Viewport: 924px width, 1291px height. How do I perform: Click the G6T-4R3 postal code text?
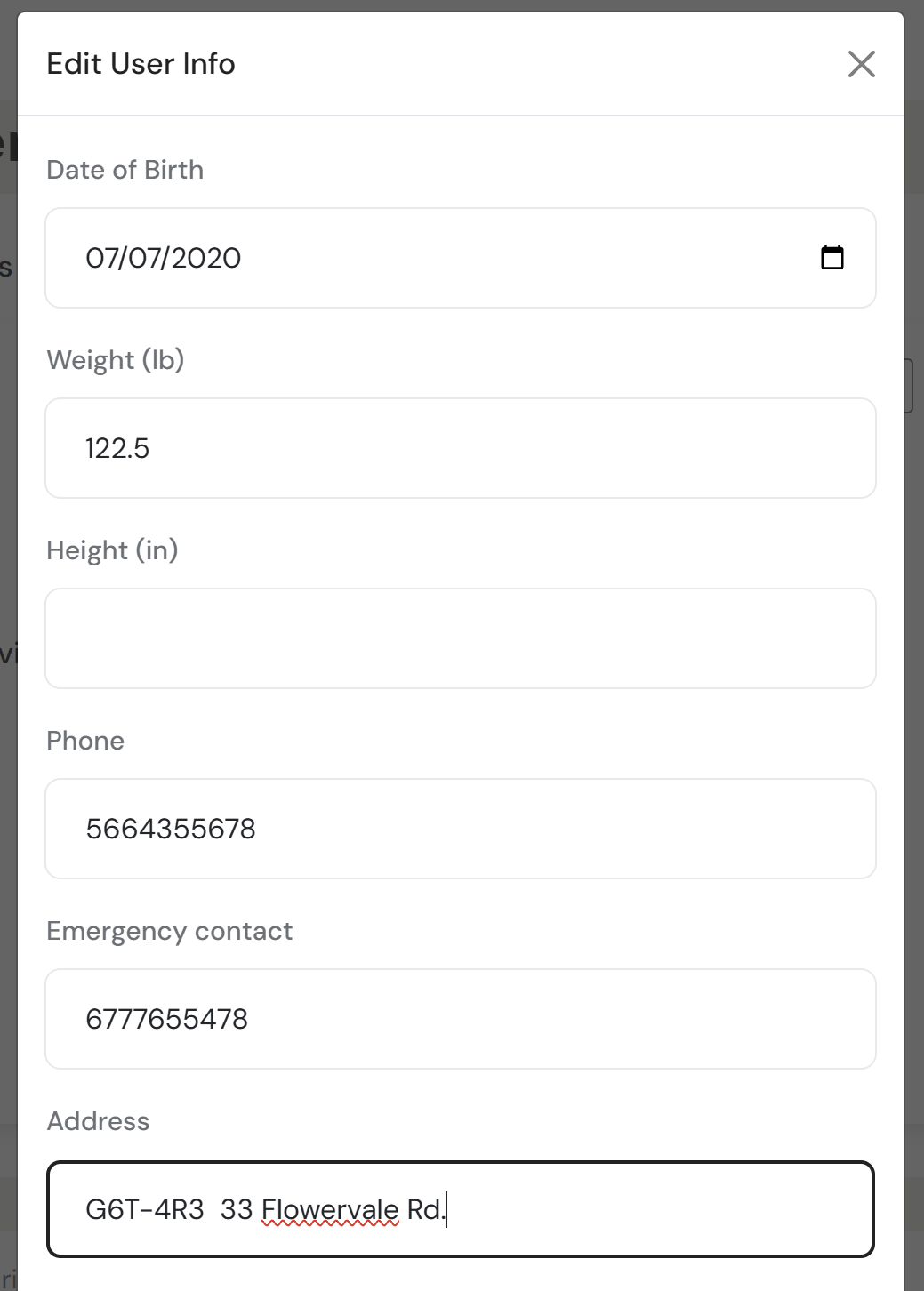point(144,1209)
